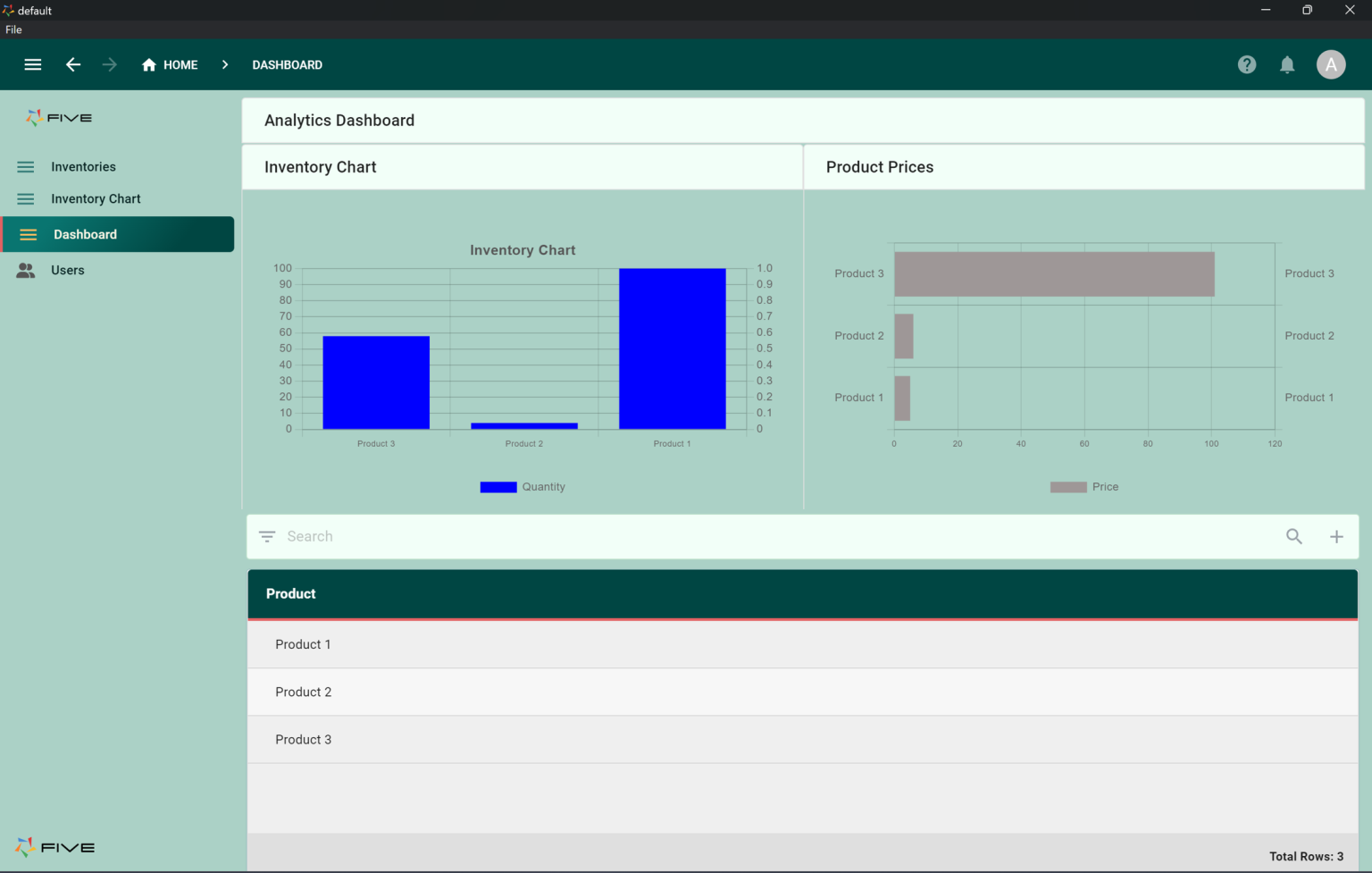The width and height of the screenshot is (1372, 873).
Task: Click the magnifier search icon
Action: click(x=1294, y=536)
